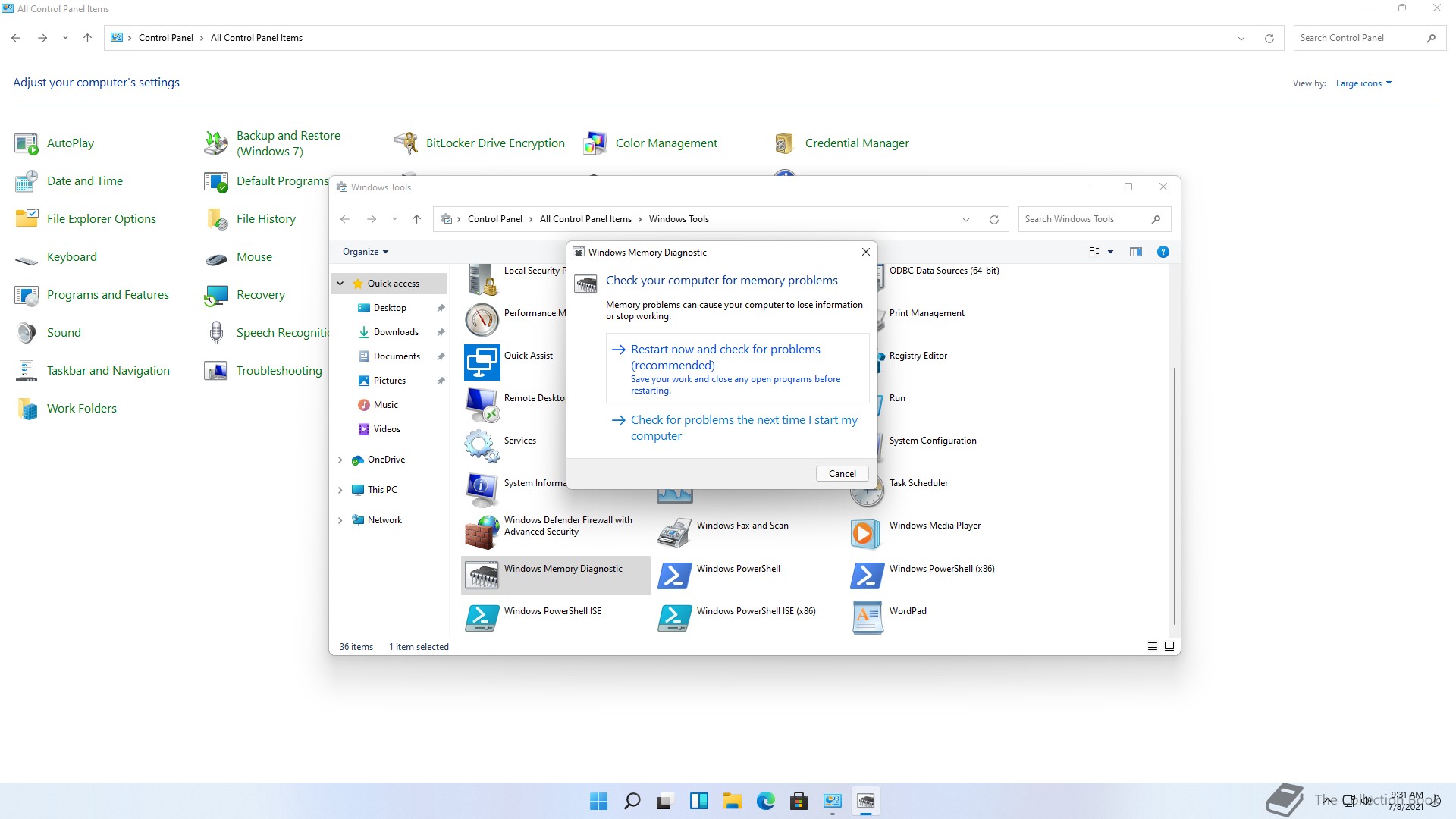Image resolution: width=1456 pixels, height=819 pixels.
Task: Select Downloads in Quick access
Action: click(x=396, y=332)
